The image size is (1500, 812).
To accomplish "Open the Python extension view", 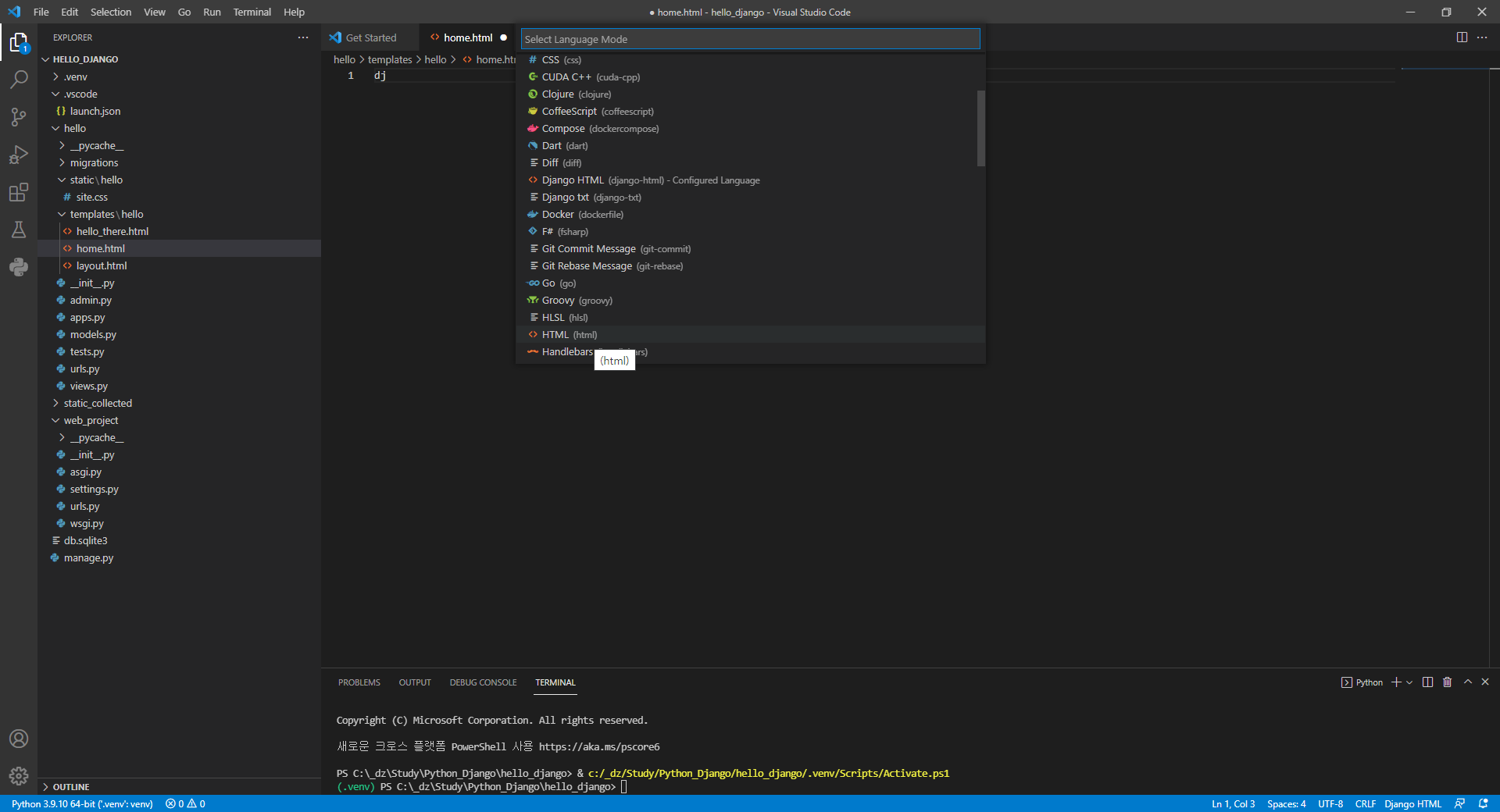I will [19, 267].
